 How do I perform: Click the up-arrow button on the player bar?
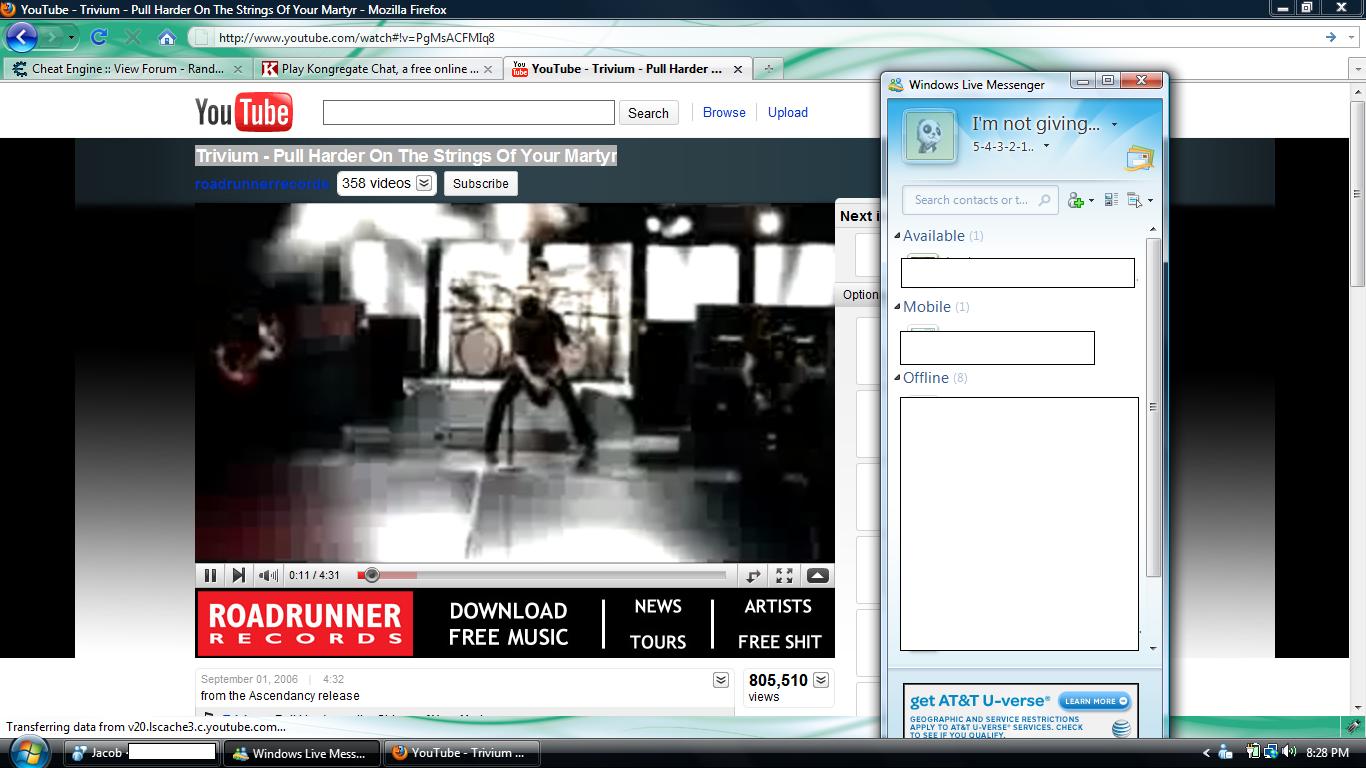[817, 575]
